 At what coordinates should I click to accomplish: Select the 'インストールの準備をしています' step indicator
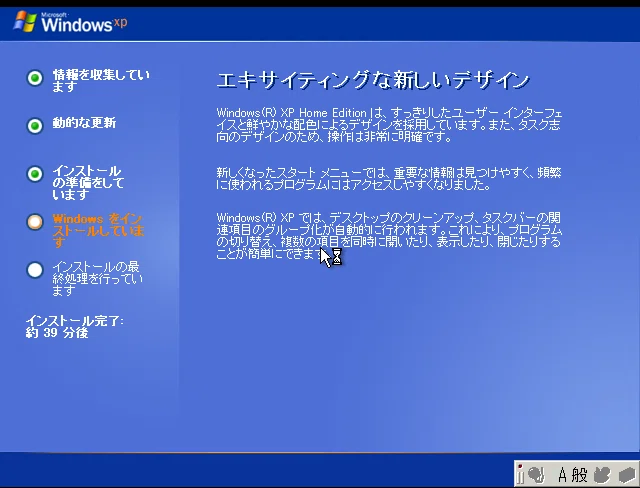(35, 174)
